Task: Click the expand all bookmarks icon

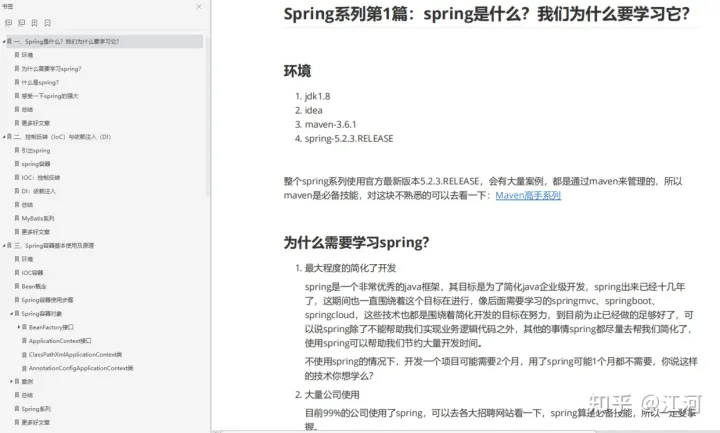Action: click(8, 22)
